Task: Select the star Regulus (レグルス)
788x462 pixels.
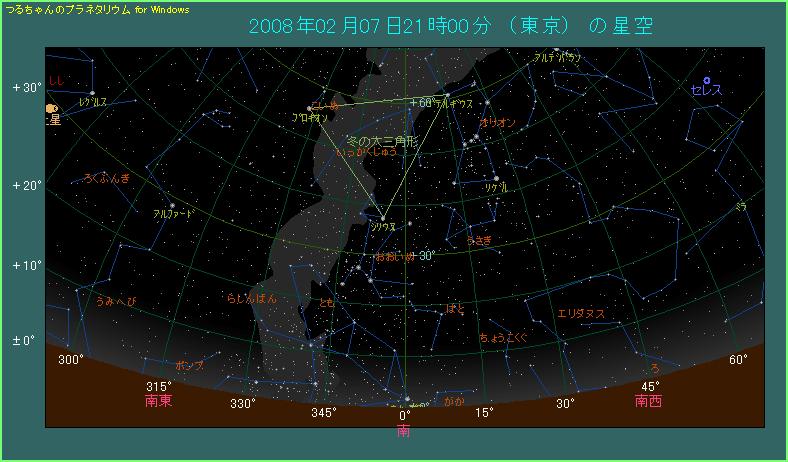Action: [92, 94]
